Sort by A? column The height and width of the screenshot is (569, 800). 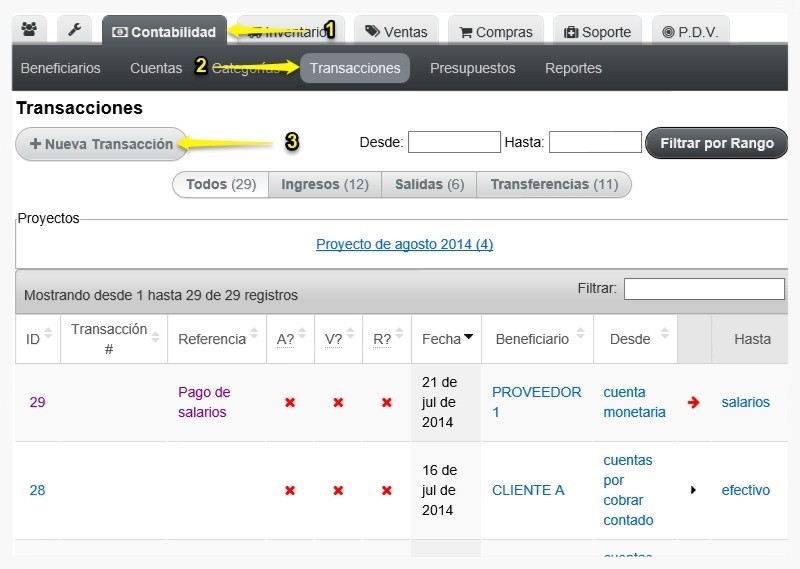coord(290,339)
